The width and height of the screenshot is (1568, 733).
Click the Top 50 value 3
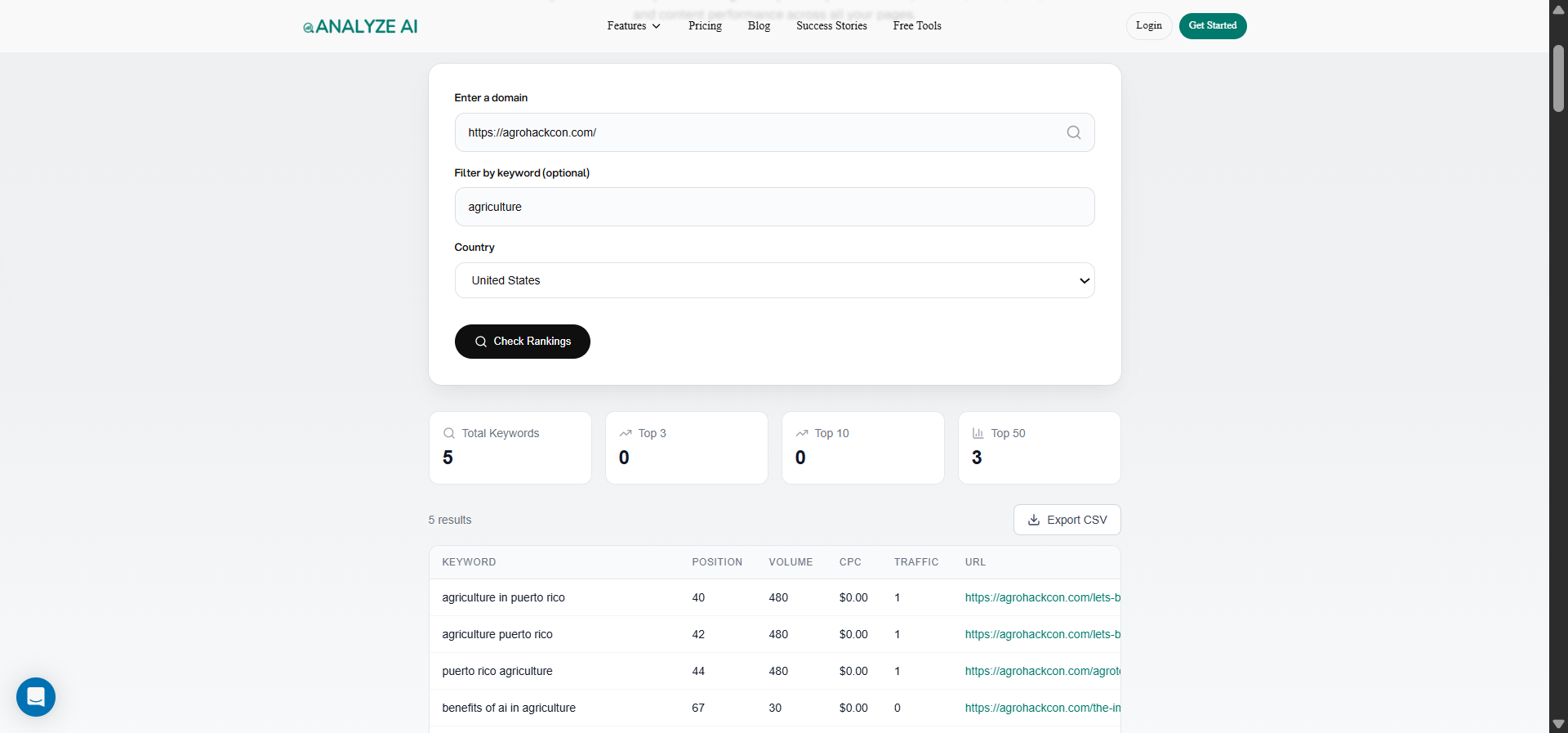click(x=977, y=458)
